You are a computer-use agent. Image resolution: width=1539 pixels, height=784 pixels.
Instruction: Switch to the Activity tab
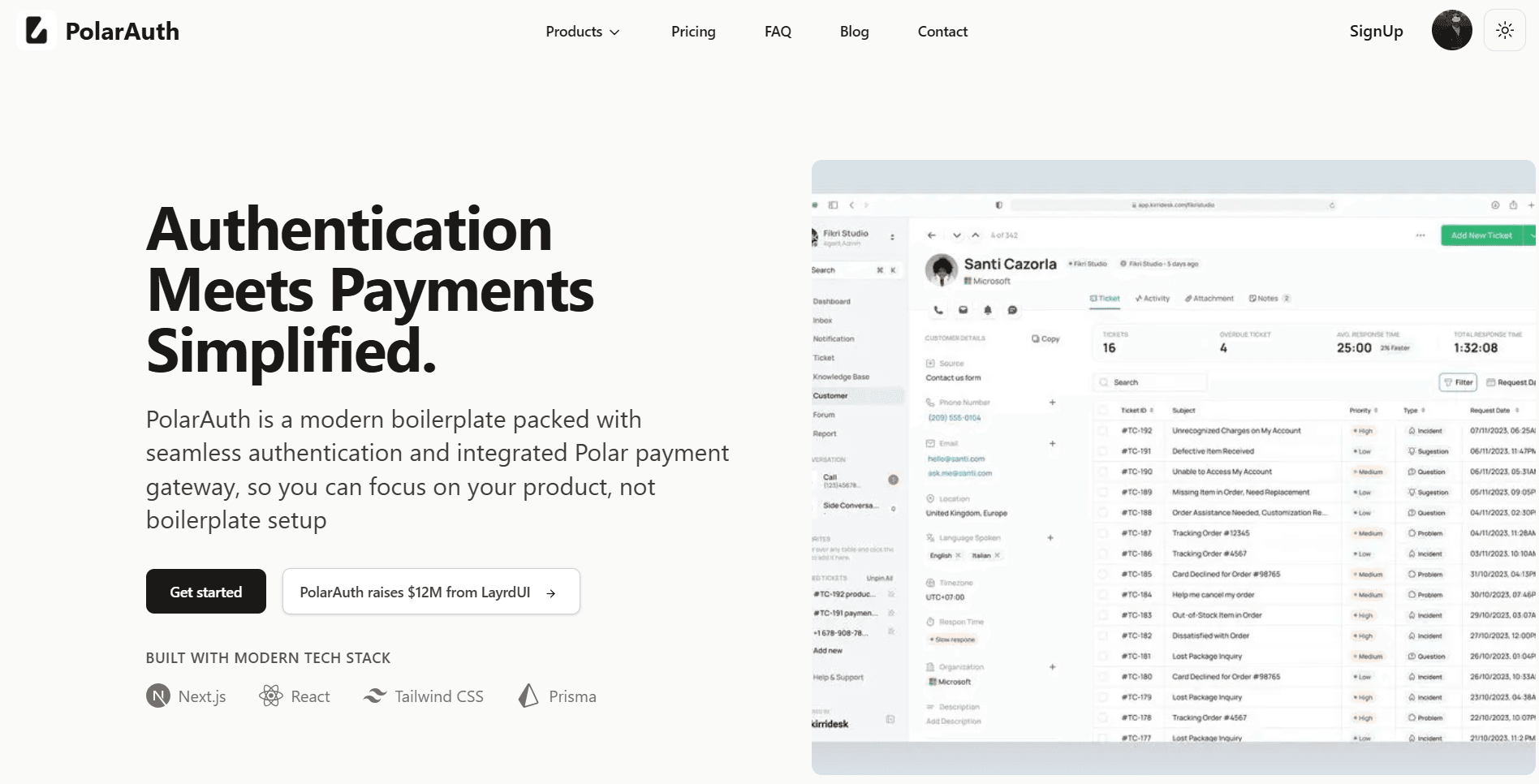(x=1153, y=299)
